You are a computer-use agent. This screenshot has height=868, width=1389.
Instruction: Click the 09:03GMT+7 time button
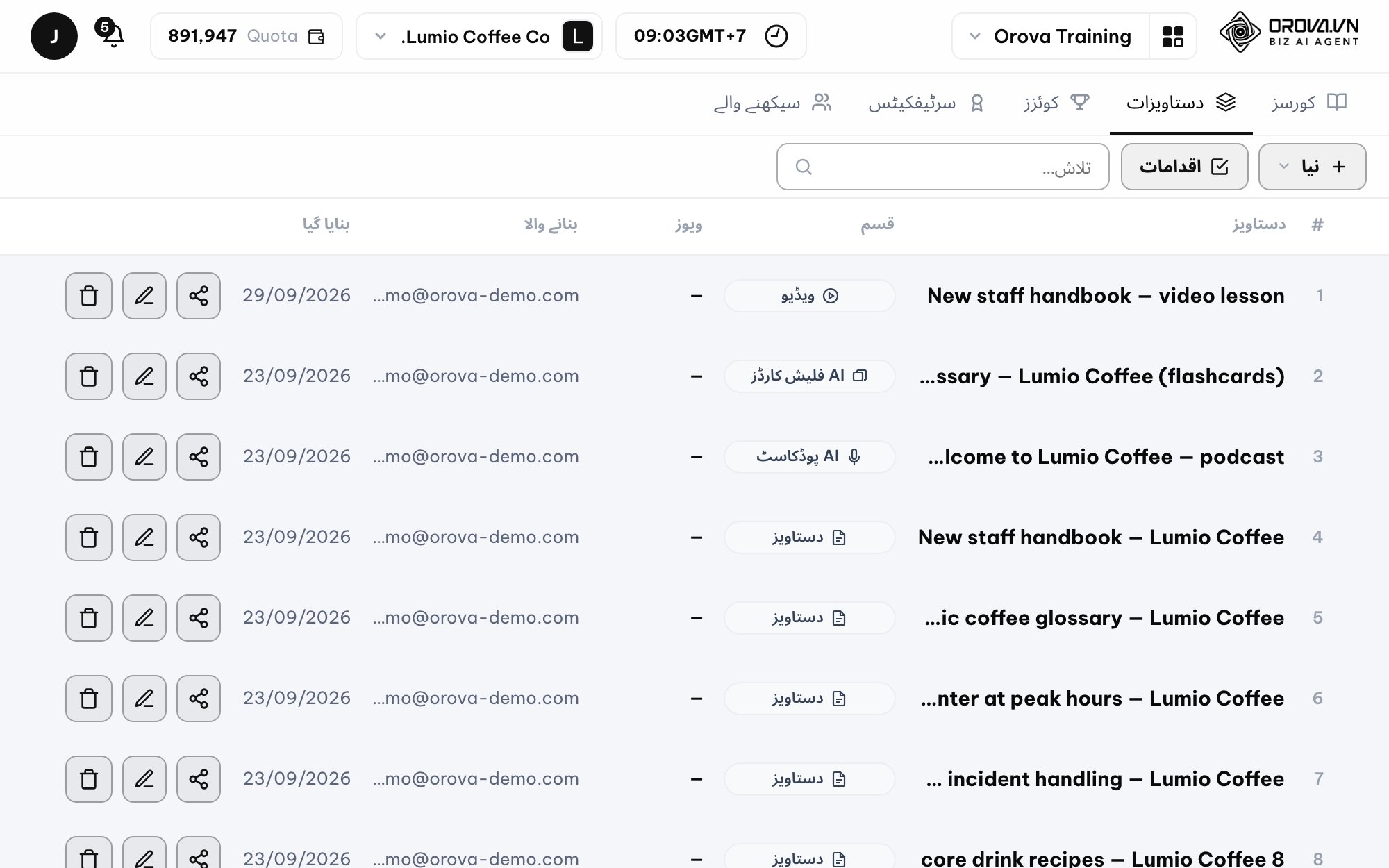pyautogui.click(x=710, y=36)
